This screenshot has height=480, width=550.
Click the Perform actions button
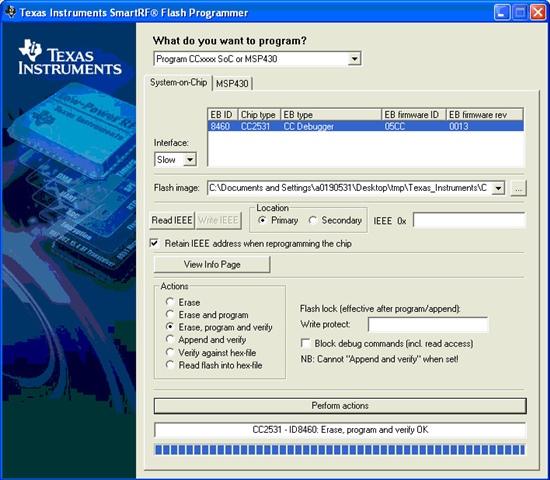(340, 406)
